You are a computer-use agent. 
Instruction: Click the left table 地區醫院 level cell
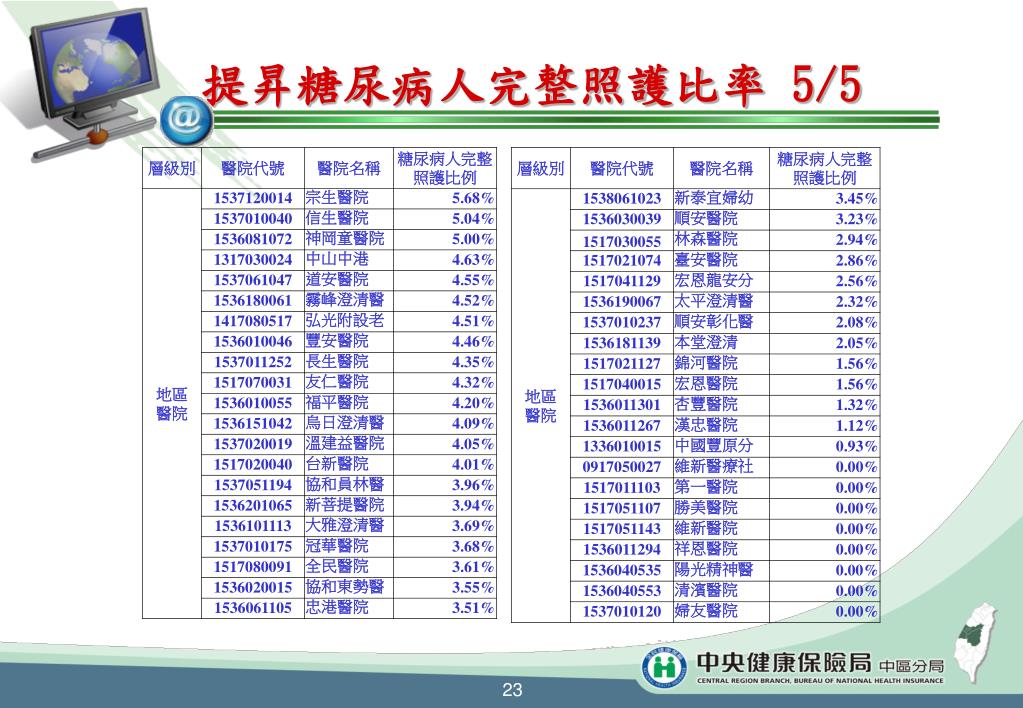pyautogui.click(x=172, y=404)
